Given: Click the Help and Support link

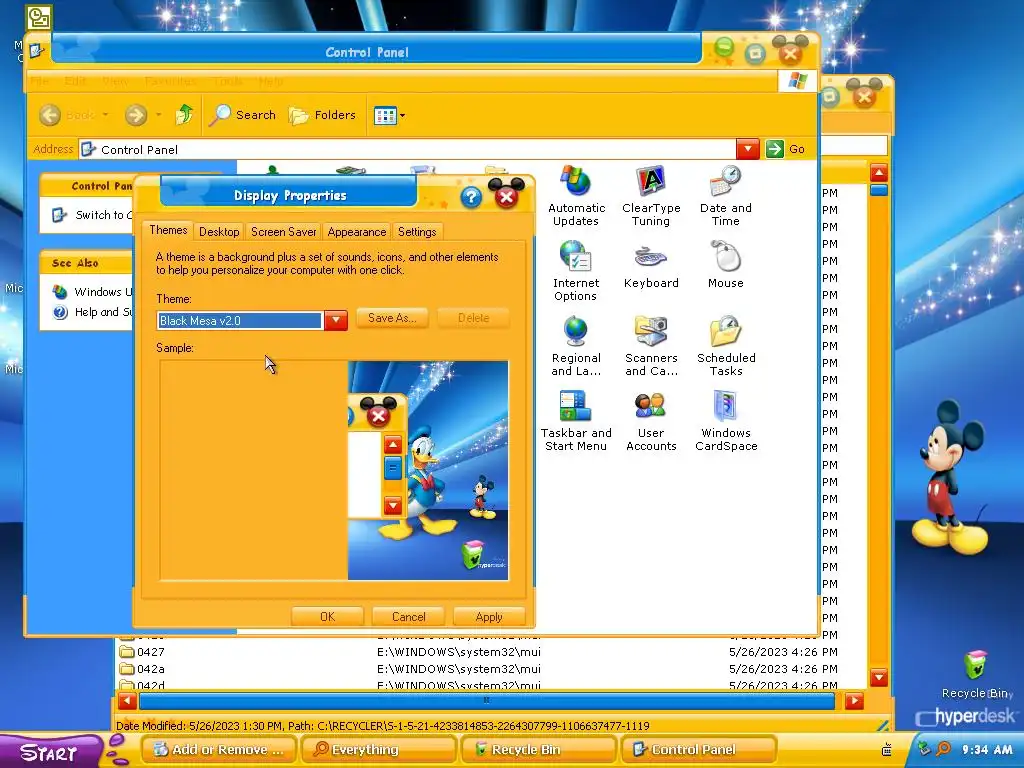Looking at the screenshot, I should pos(93,312).
